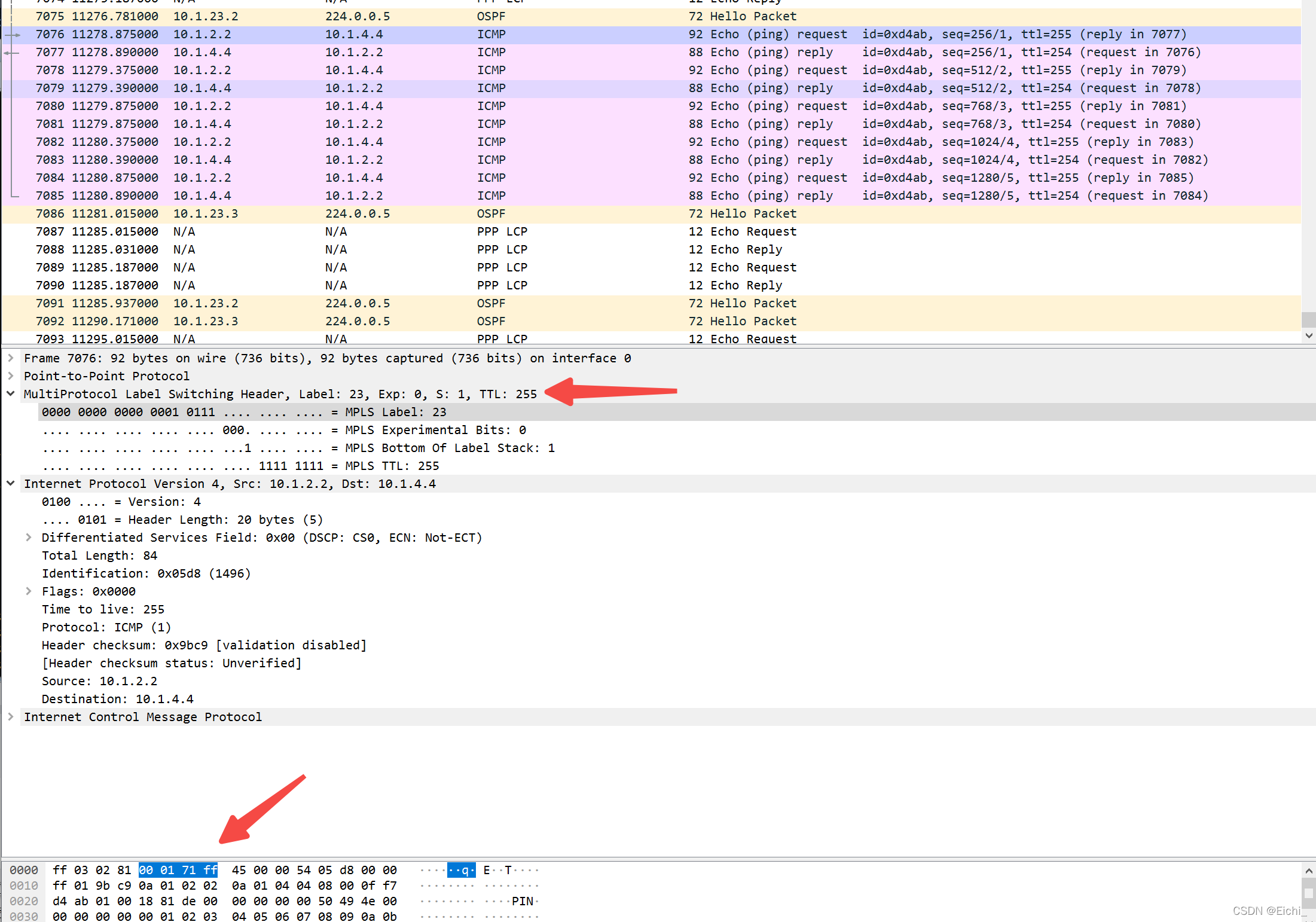Click the PIN ASCII text in hex pane
Viewport: 1316px width, 922px height.
point(523,901)
